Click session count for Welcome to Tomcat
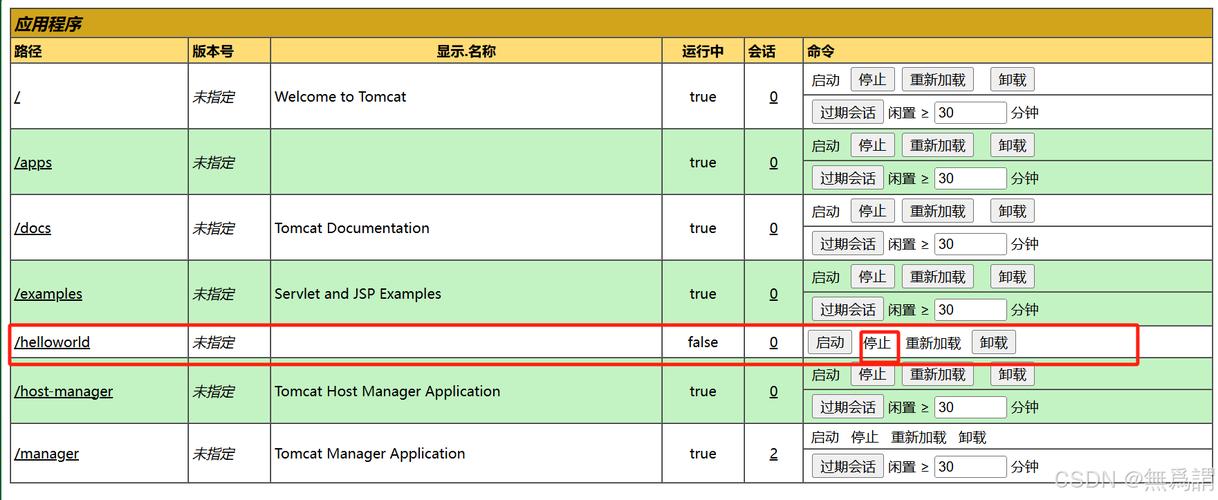 point(773,97)
